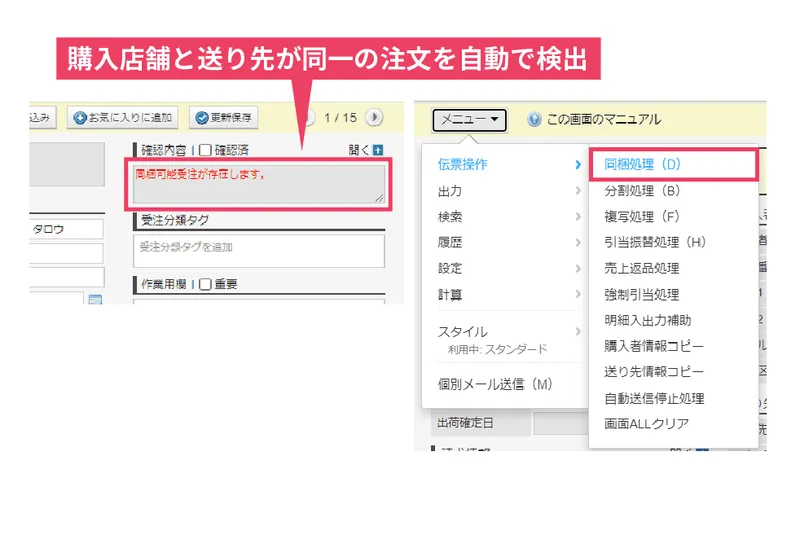Open 出力 submenu
Screen dimensions: 800x534
pos(509,191)
